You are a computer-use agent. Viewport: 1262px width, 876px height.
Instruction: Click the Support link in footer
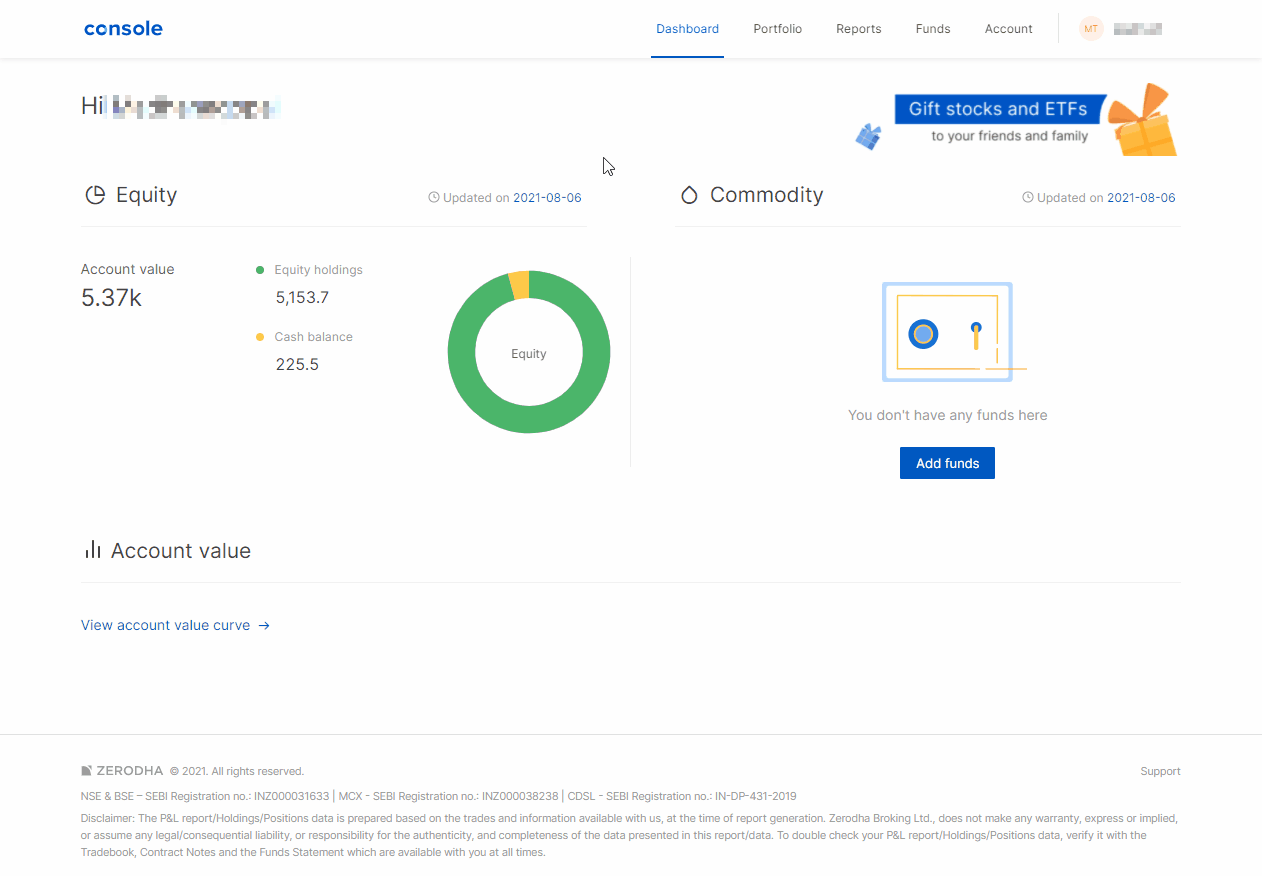click(1160, 771)
